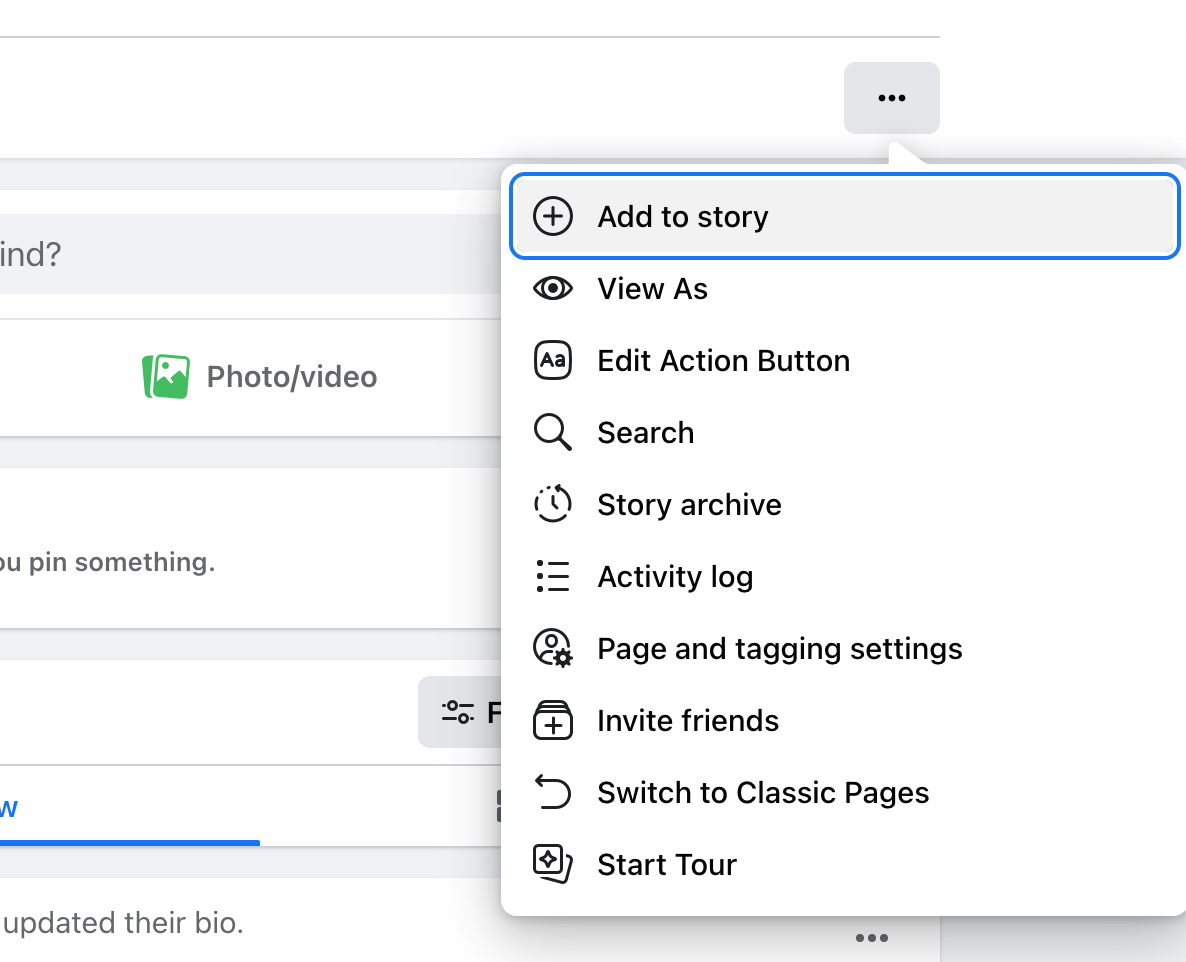Viewport: 1186px width, 962px height.
Task: Collapse the three-dot page options menu
Action: (x=891, y=98)
